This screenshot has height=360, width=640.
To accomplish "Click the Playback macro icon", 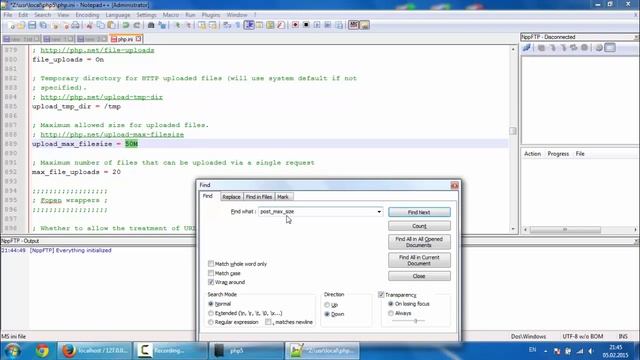I will click(317, 25).
